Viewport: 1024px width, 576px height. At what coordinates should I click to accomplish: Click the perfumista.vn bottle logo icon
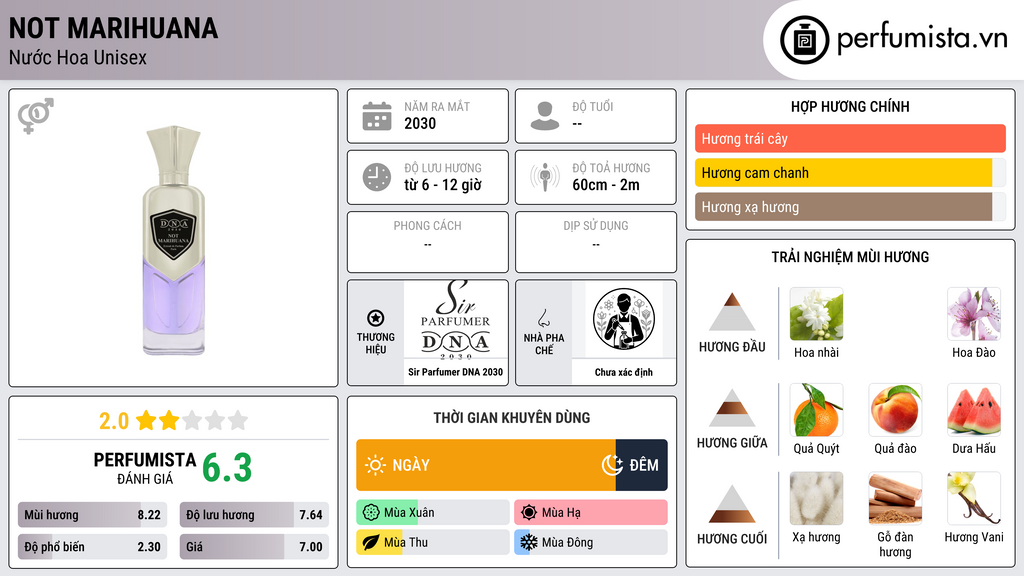click(804, 40)
